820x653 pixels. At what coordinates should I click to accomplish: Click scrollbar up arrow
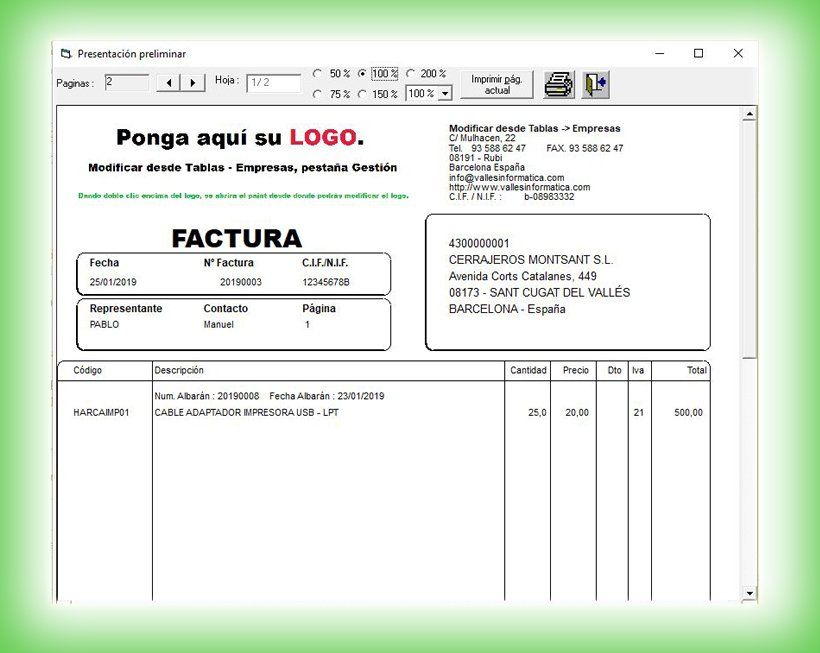(749, 114)
